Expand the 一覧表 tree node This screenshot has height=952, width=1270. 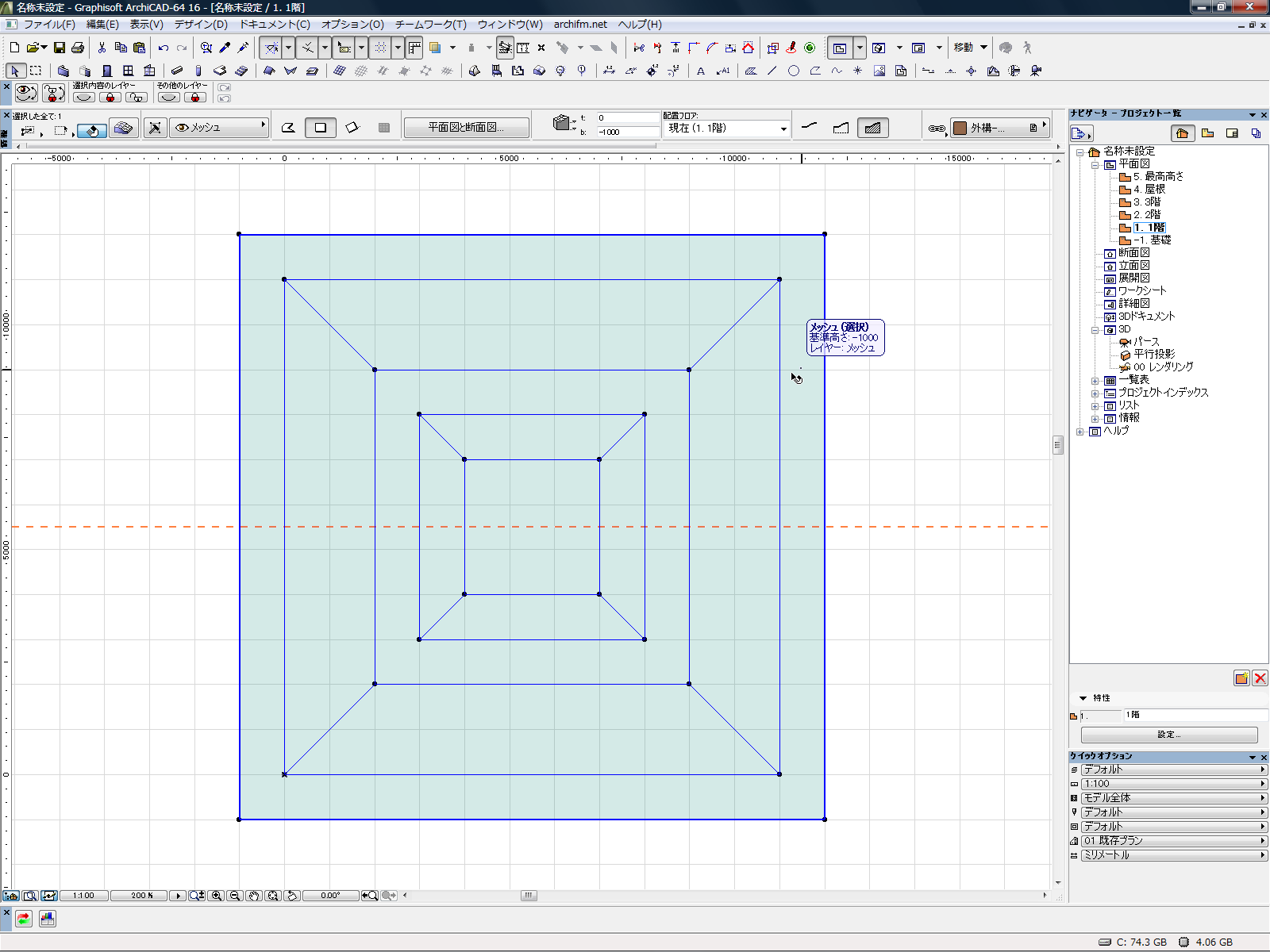(1095, 380)
